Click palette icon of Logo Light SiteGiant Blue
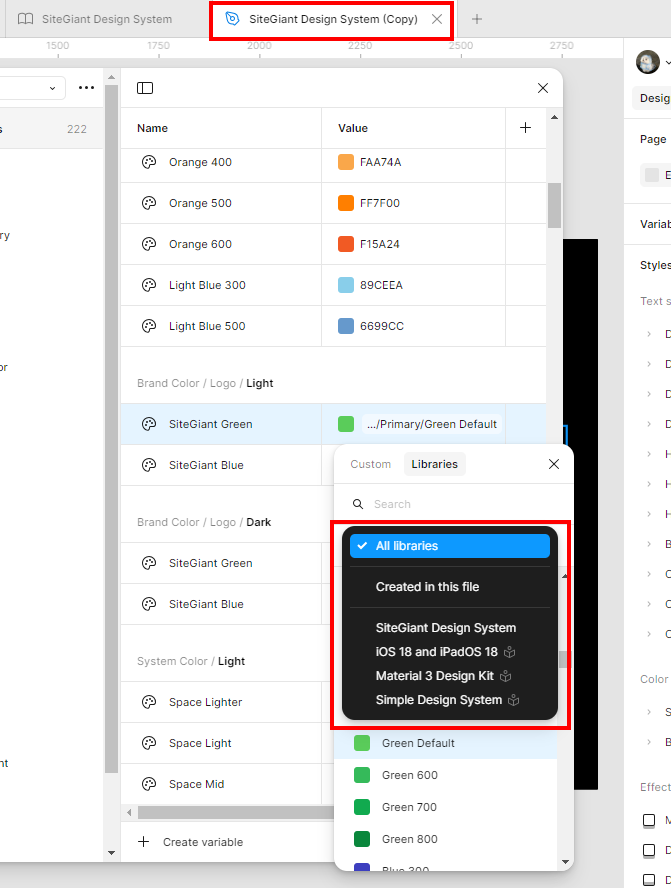This screenshot has width=671, height=888. pos(149,465)
